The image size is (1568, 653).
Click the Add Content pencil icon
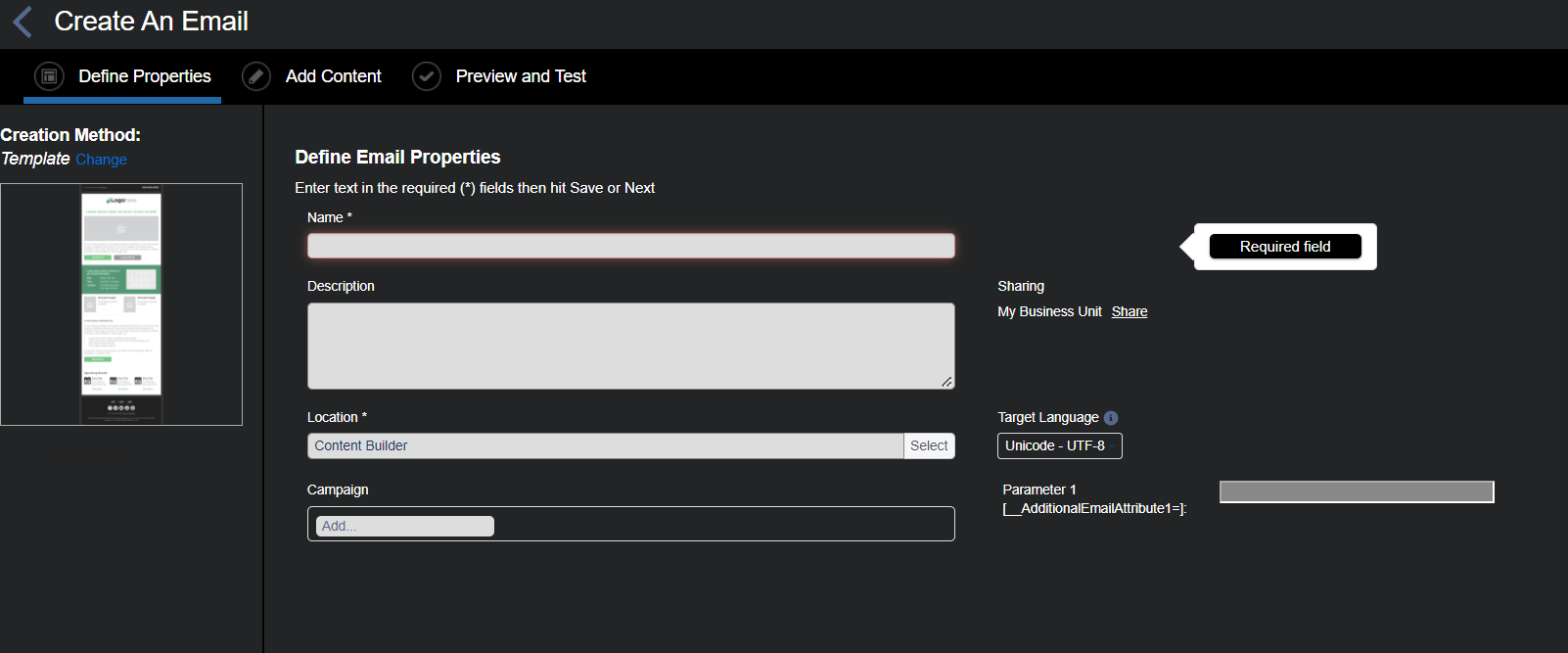[x=256, y=76]
